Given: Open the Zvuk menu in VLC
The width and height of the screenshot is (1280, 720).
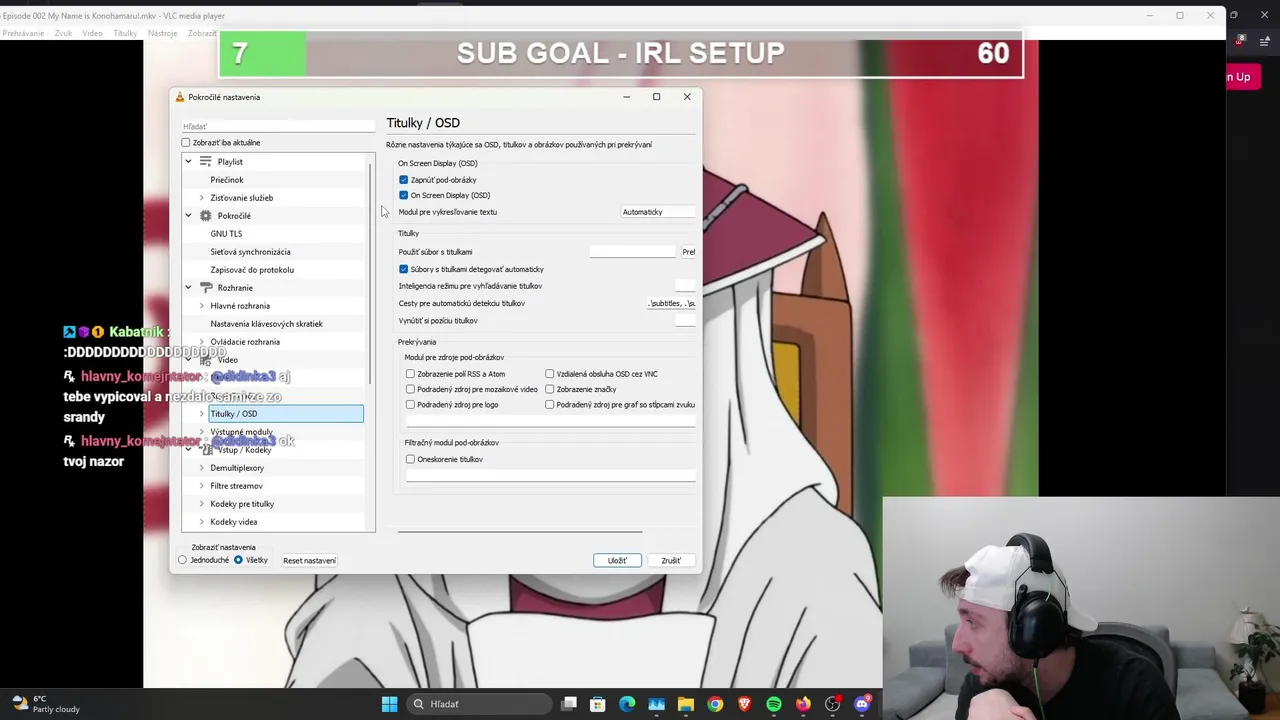Looking at the screenshot, I should 63,33.
